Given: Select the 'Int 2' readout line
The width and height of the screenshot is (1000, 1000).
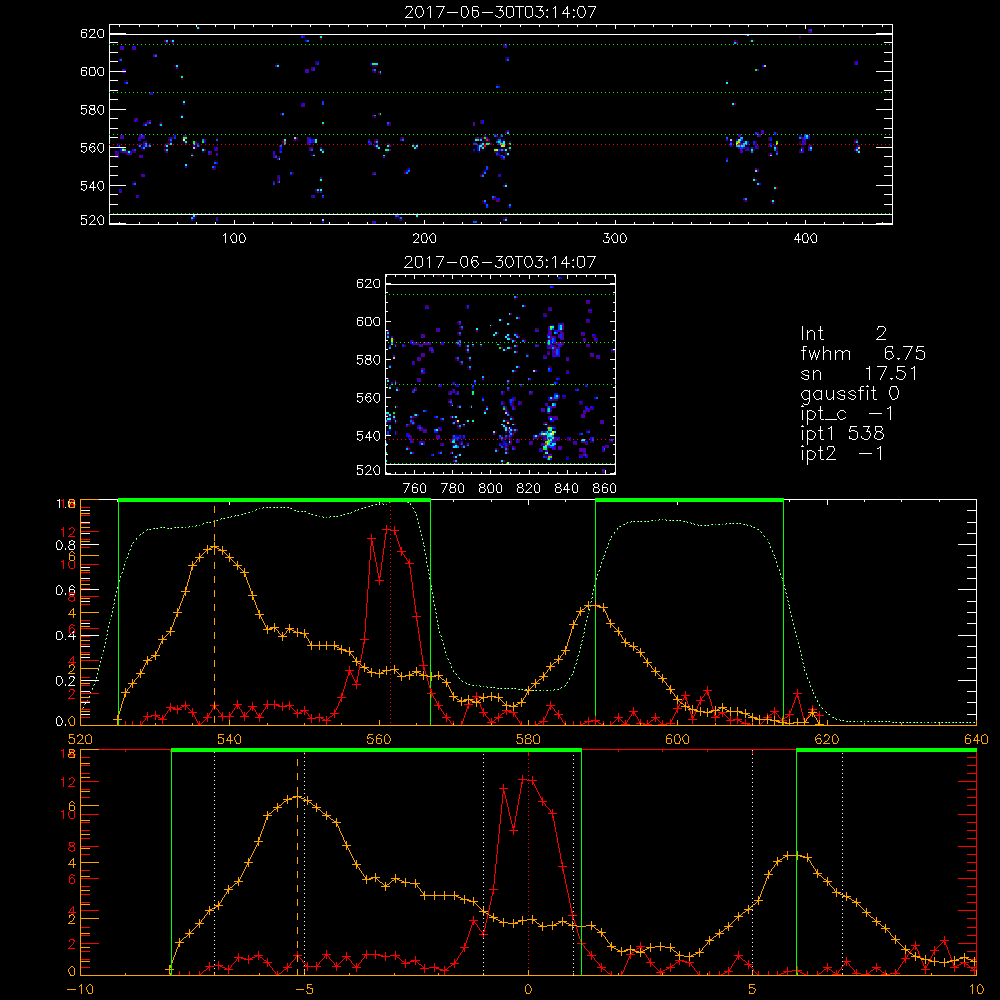Looking at the screenshot, I should pyautogui.click(x=844, y=334).
